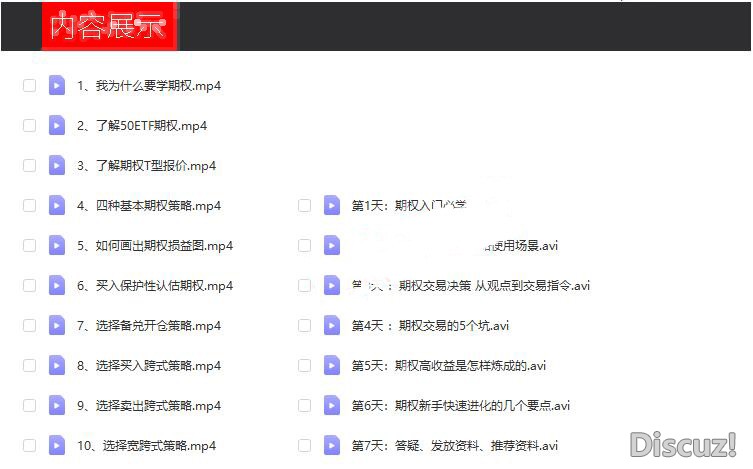Click video icon for 期权交易决策 从观点到交易指令.avi
The width and height of the screenshot is (753, 469).
pos(332,286)
